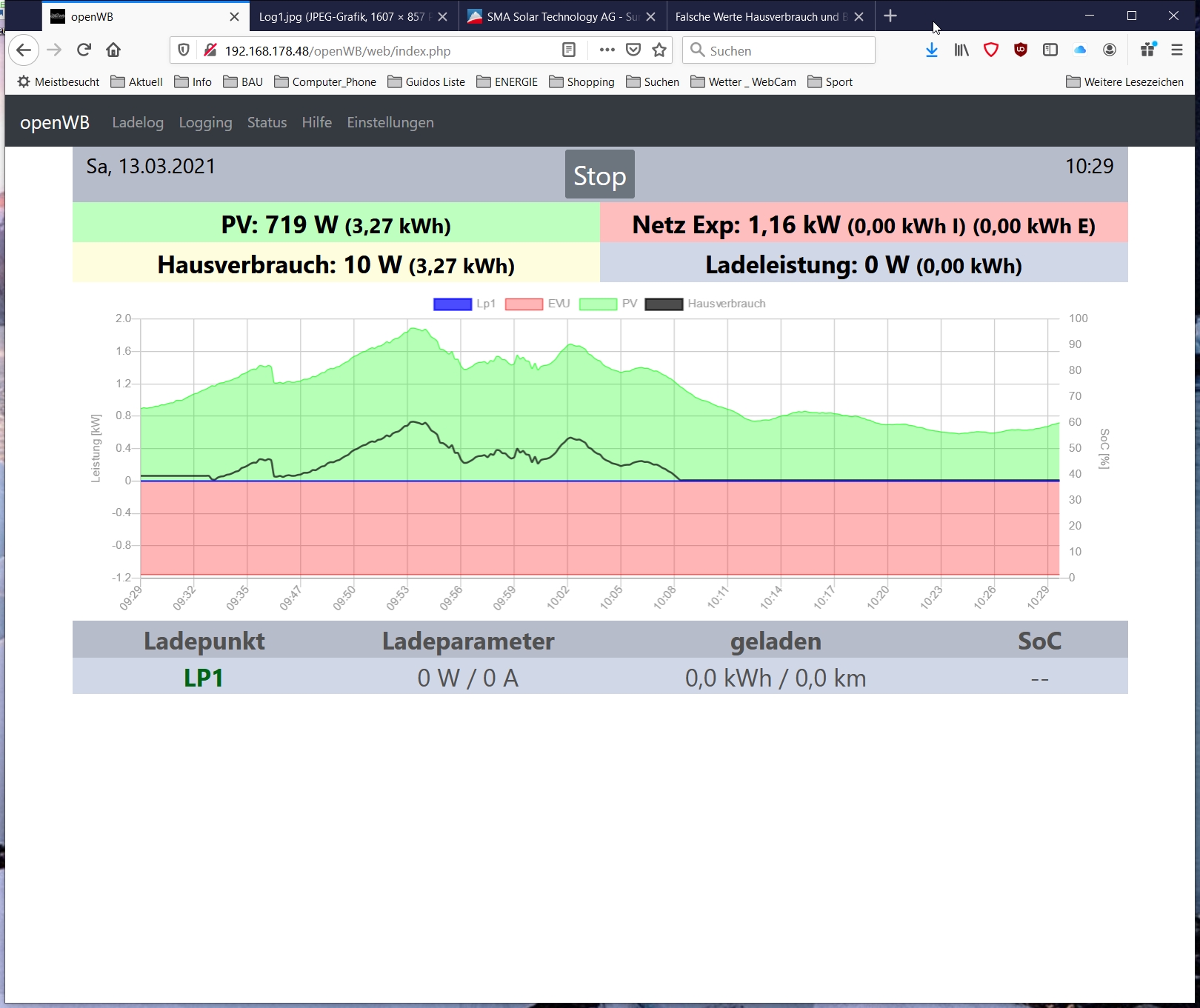The height and width of the screenshot is (1008, 1200).
Task: Open the Sport bookmark folder
Action: click(830, 82)
